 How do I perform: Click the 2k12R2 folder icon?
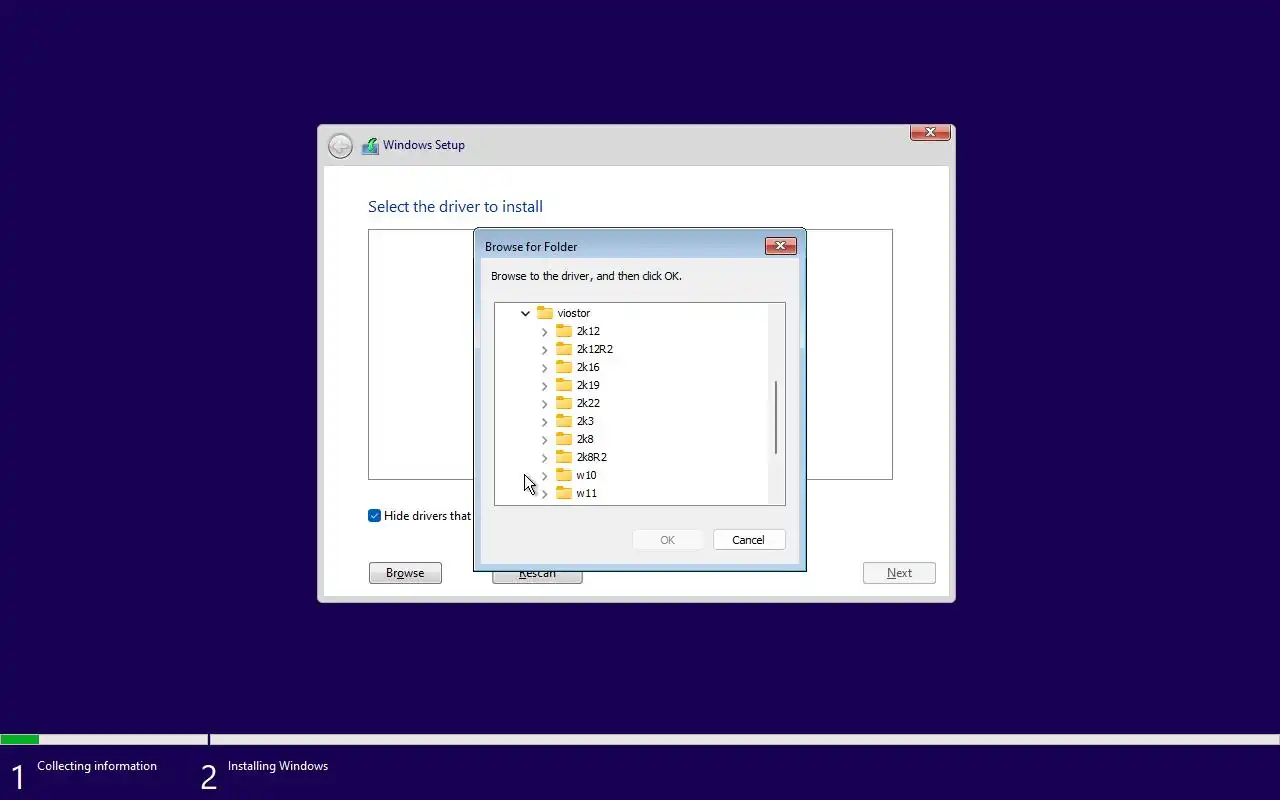(x=564, y=349)
